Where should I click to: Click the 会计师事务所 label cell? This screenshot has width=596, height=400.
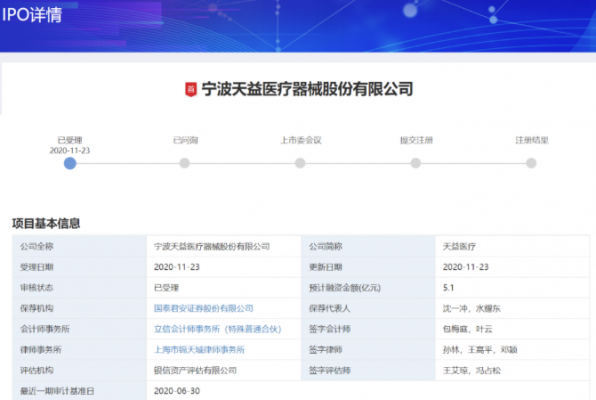(79, 329)
